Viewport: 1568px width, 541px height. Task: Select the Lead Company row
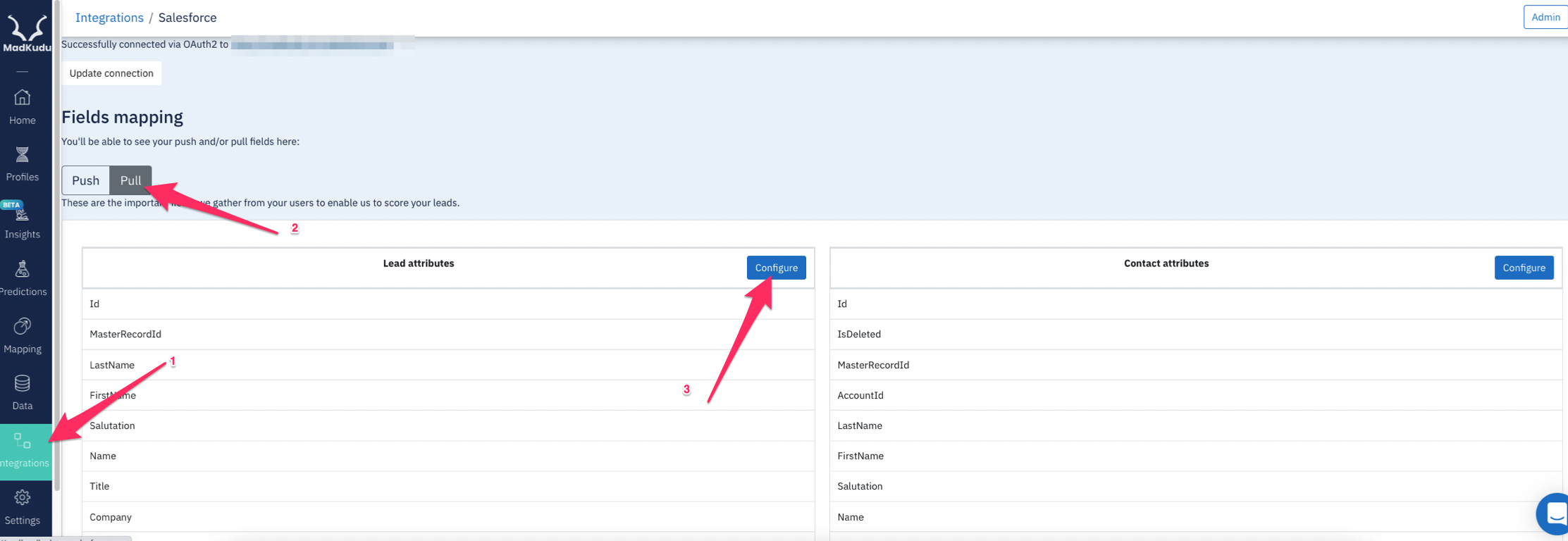[x=448, y=517]
